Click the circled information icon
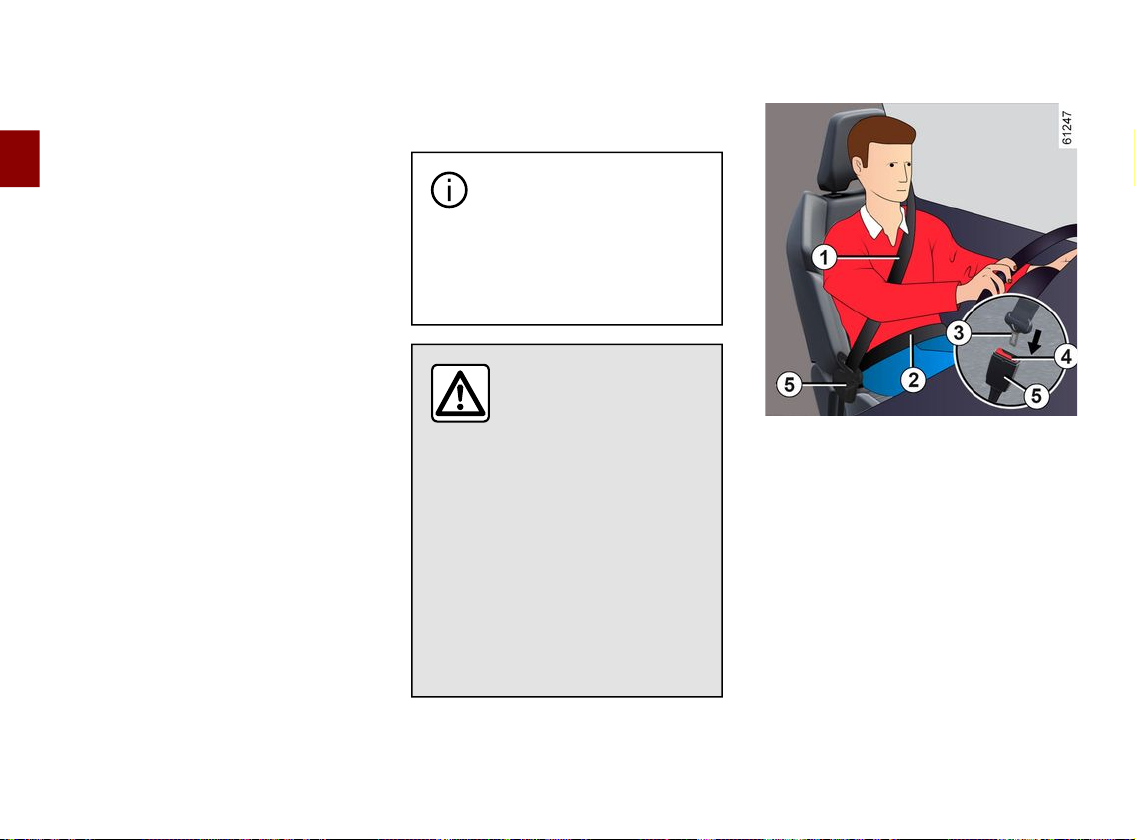Screen dimensions: 1135x840 (x=450, y=190)
